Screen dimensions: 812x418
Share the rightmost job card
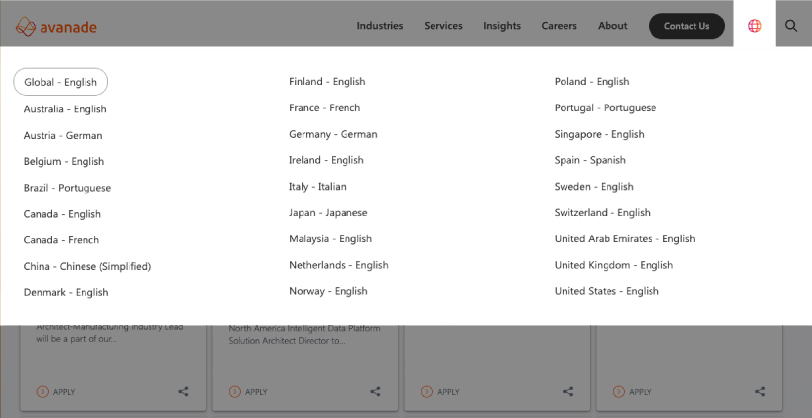point(760,392)
